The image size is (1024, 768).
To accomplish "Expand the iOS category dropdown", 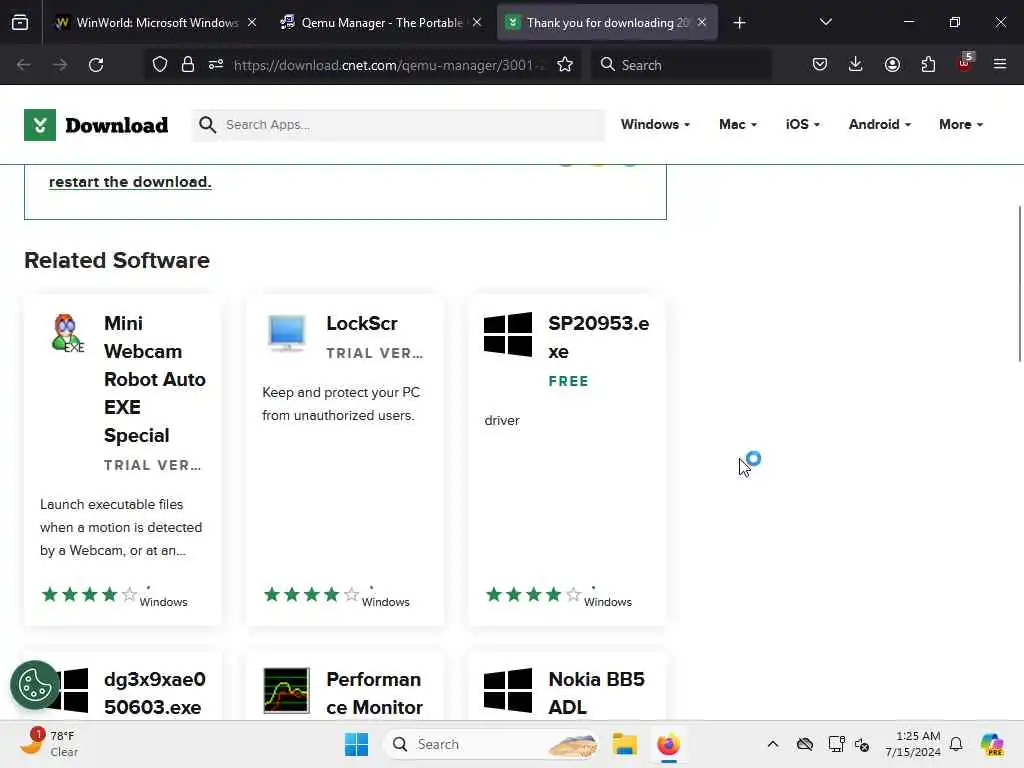I will click(x=803, y=124).
